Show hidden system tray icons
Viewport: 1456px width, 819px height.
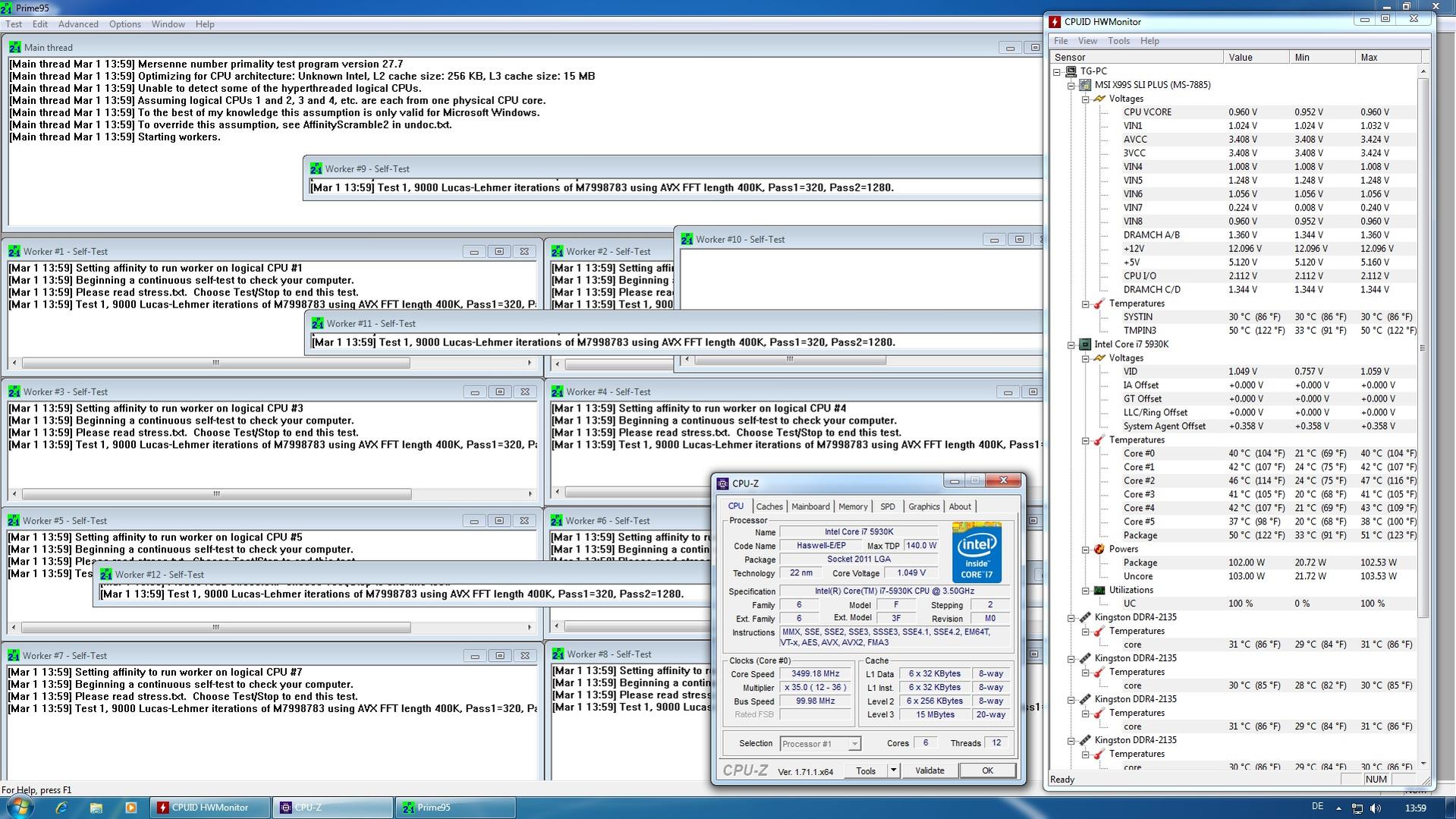coord(1338,808)
